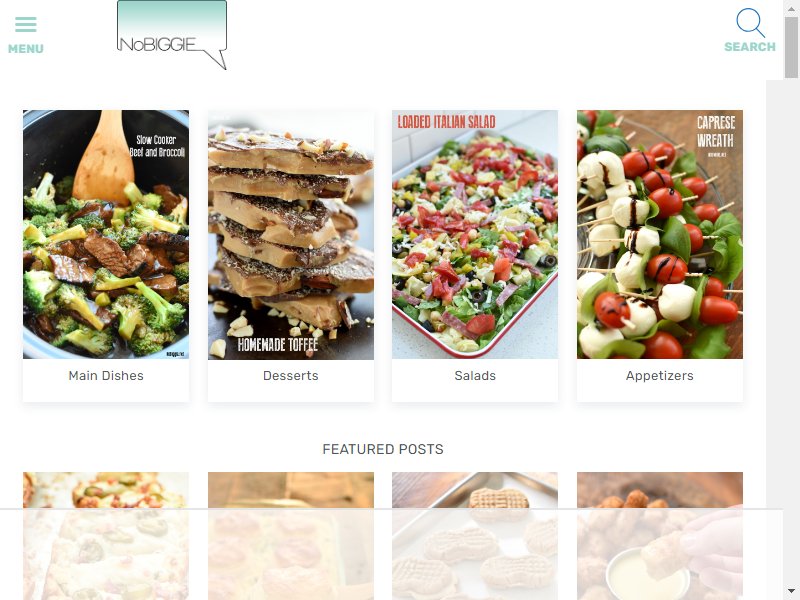Select the Caprese Wreath image

point(660,234)
